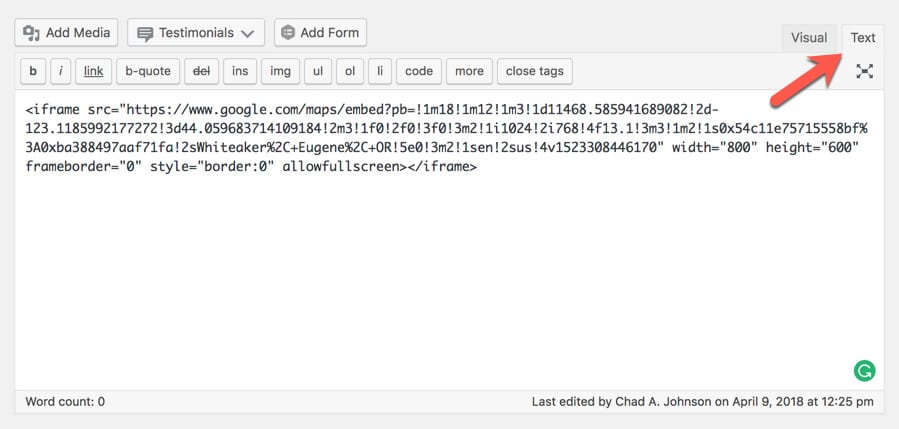Click the close tags button
899x429 pixels.
pos(535,71)
